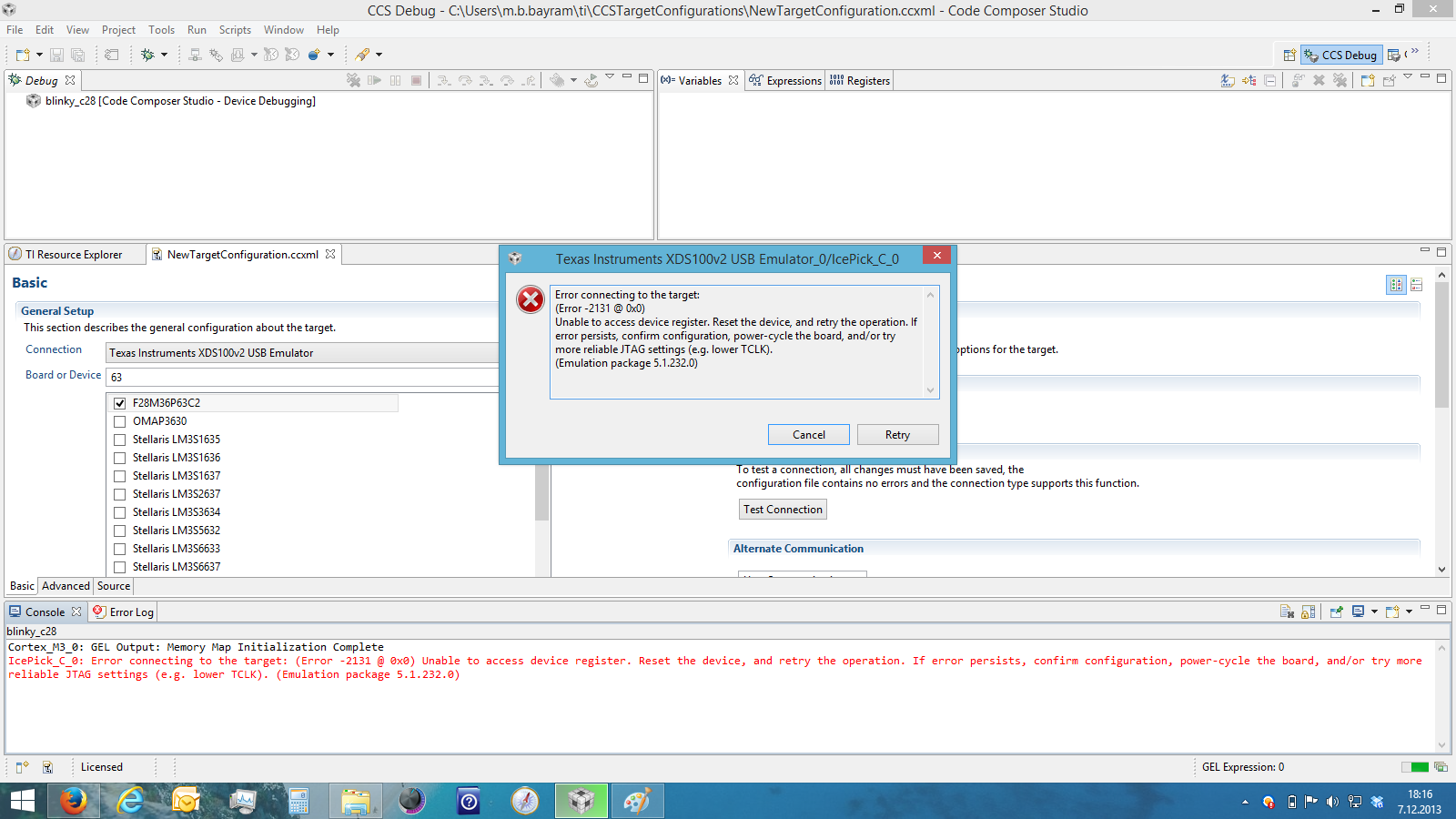
Task: Switch to Advanced tab of configuration editor
Action: 66,586
